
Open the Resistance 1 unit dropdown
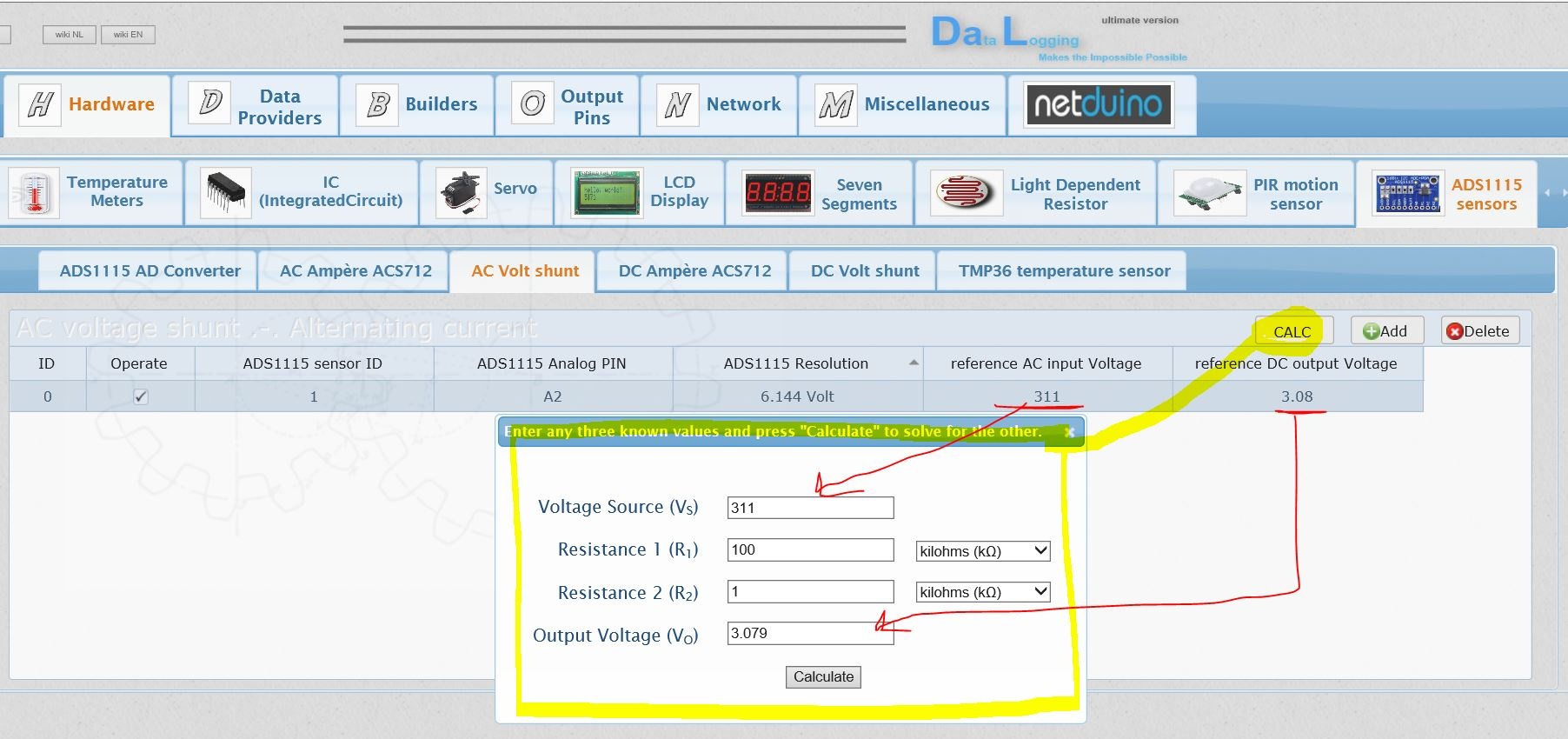983,551
